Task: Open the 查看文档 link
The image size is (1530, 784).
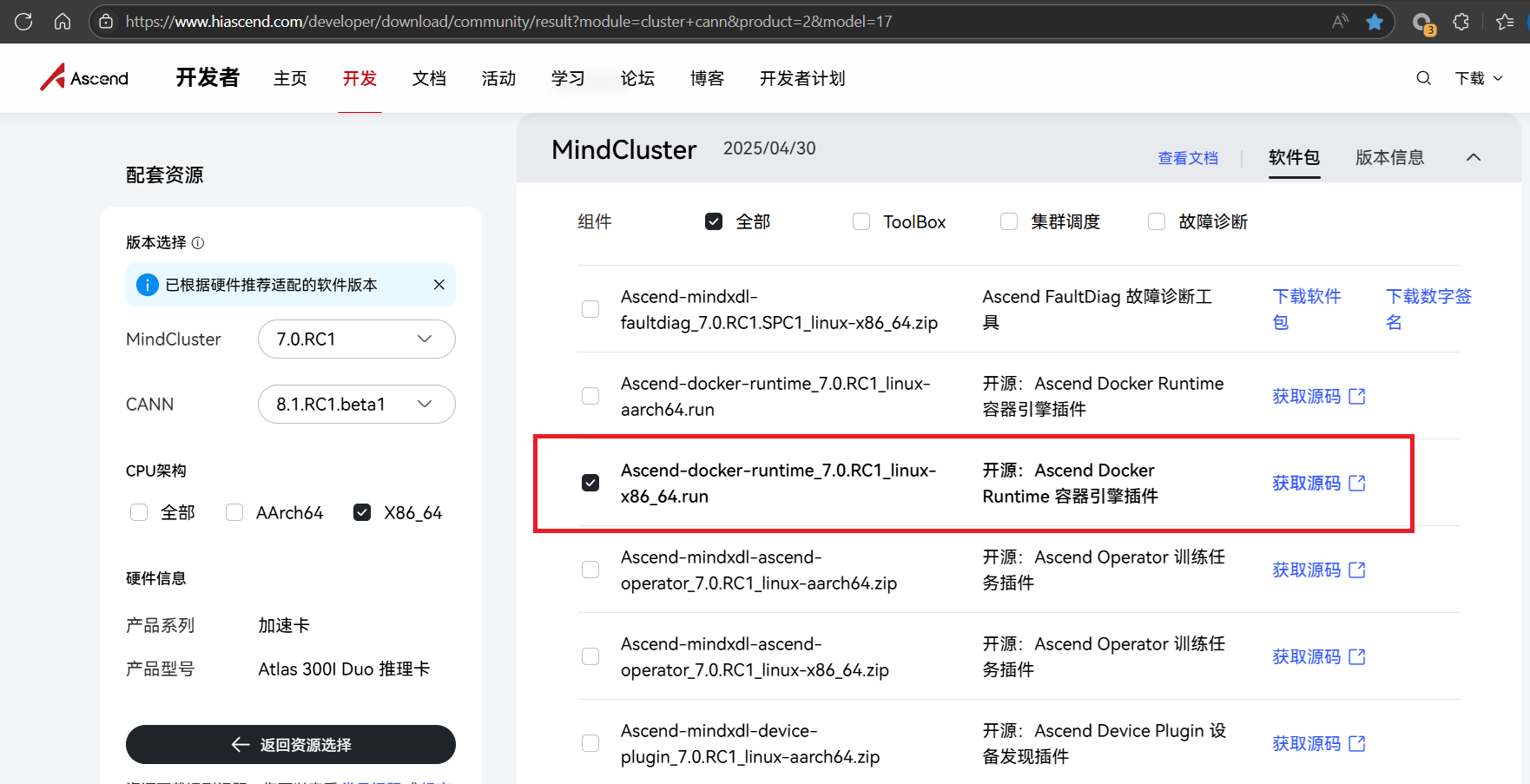Action: coord(1188,158)
